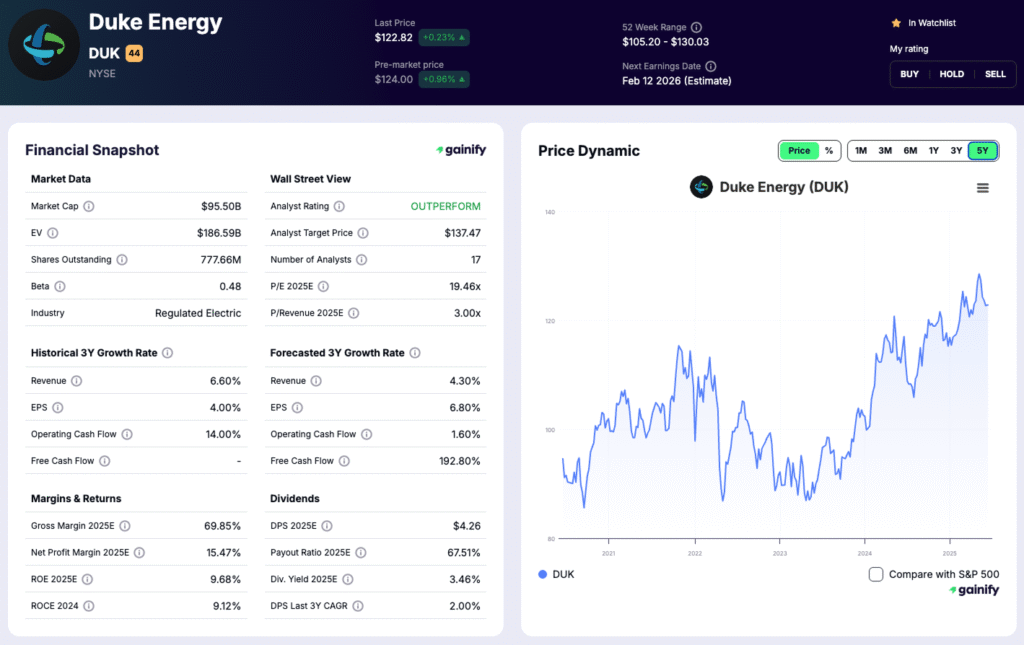Click the BUY rating button
This screenshot has width=1024, height=645.
[x=909, y=73]
